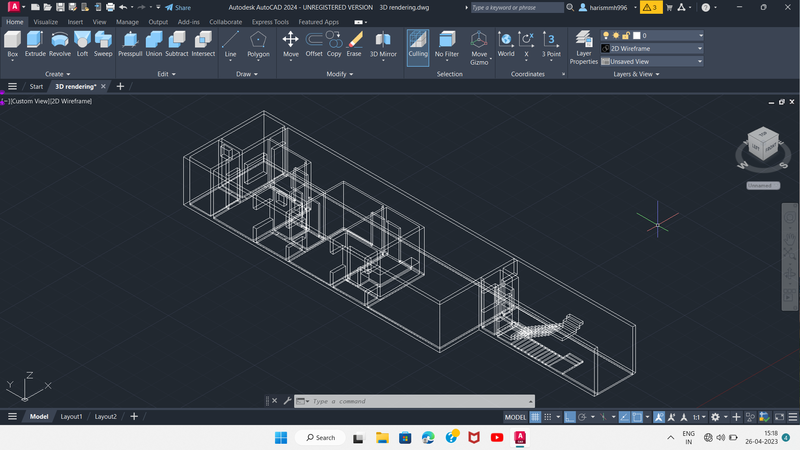Image resolution: width=800 pixels, height=450 pixels.
Task: Click the No Filter selection tool
Action: (446, 44)
